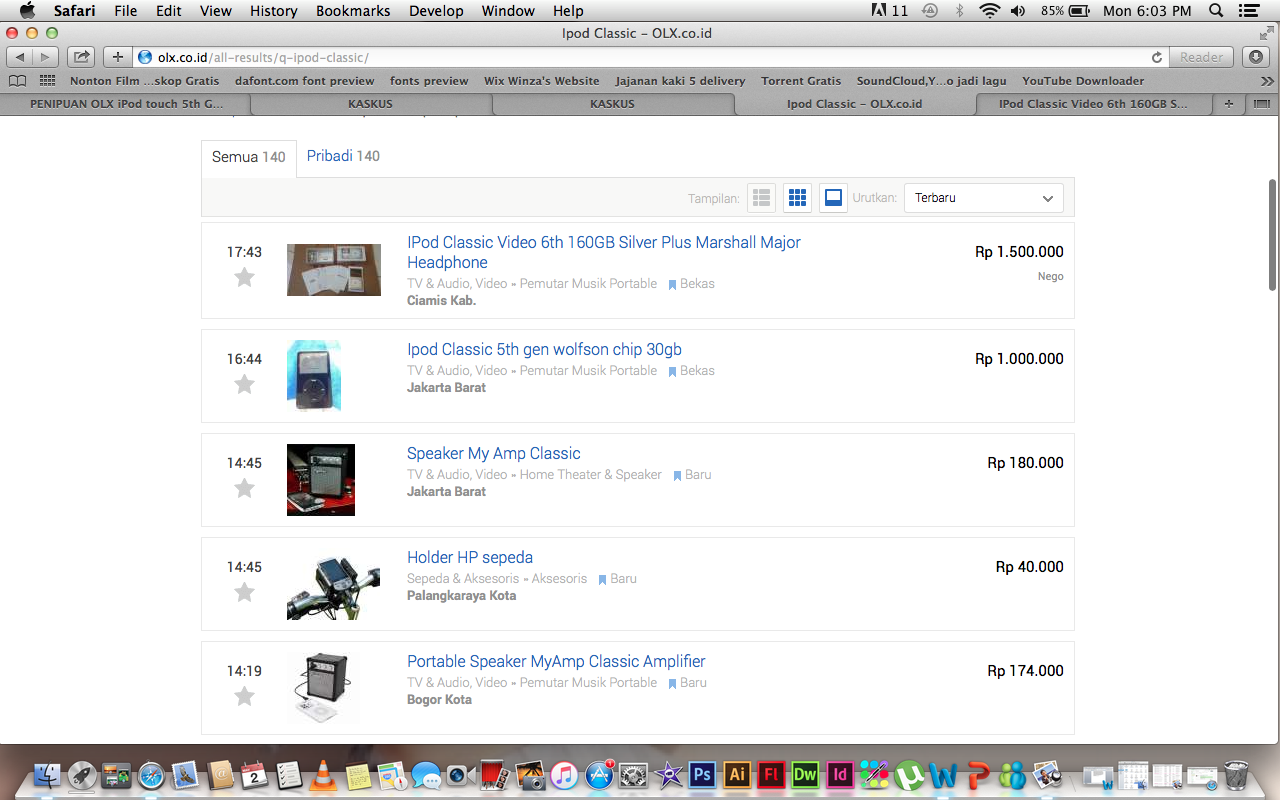Launch Adobe Flash from the Dock
Viewport: 1280px width, 800px height.
pos(771,774)
